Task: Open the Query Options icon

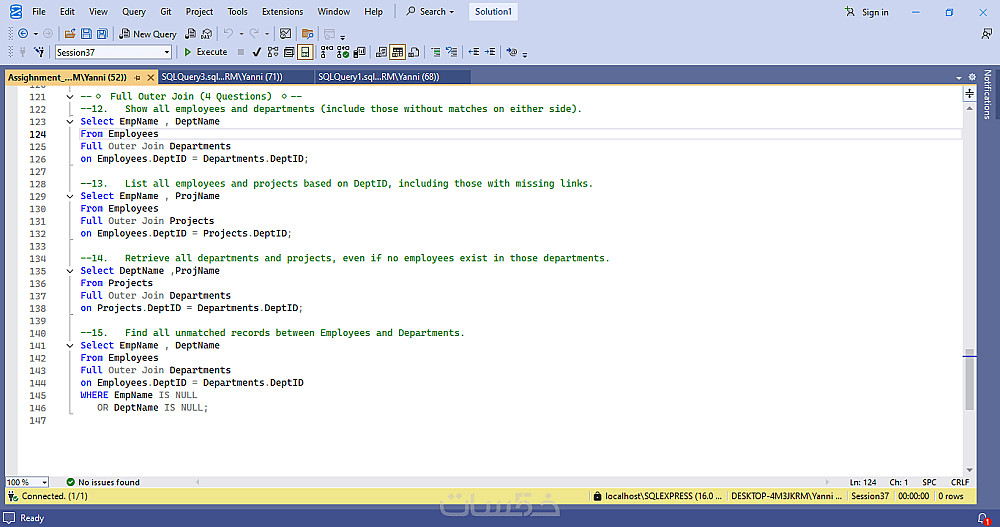Action: [289, 52]
